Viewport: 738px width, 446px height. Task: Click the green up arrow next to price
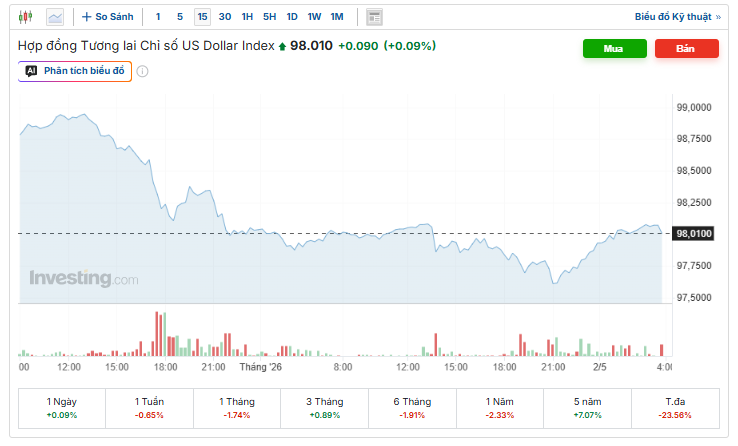(x=282, y=47)
